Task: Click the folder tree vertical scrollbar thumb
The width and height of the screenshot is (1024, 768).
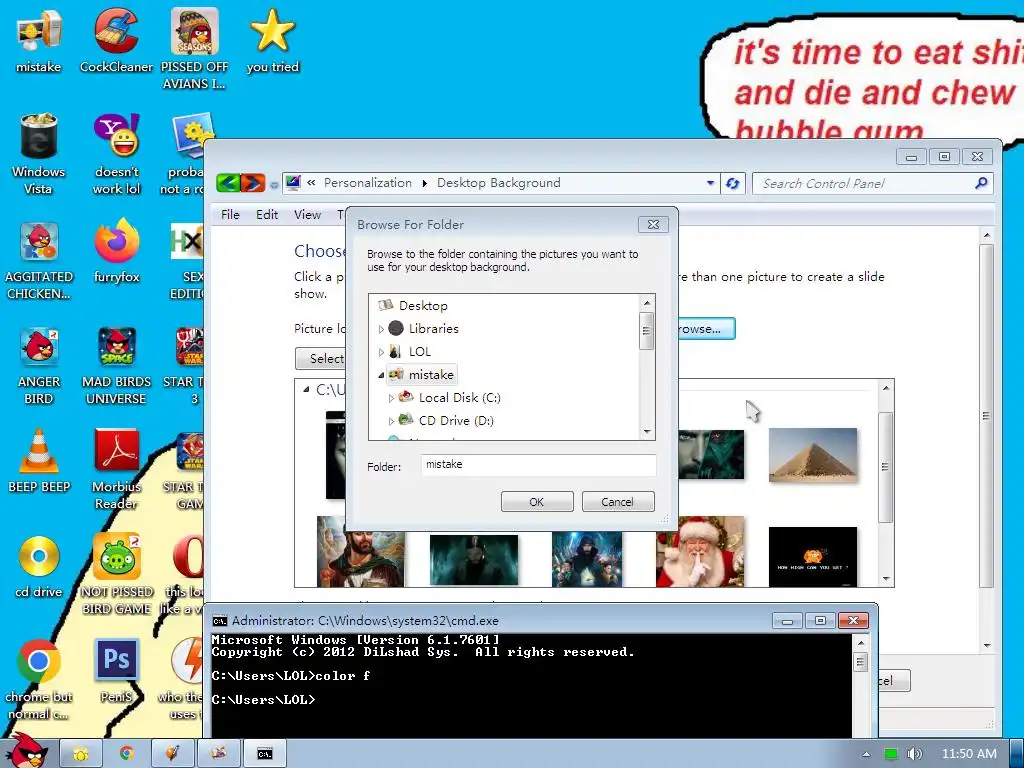Action: (x=647, y=331)
